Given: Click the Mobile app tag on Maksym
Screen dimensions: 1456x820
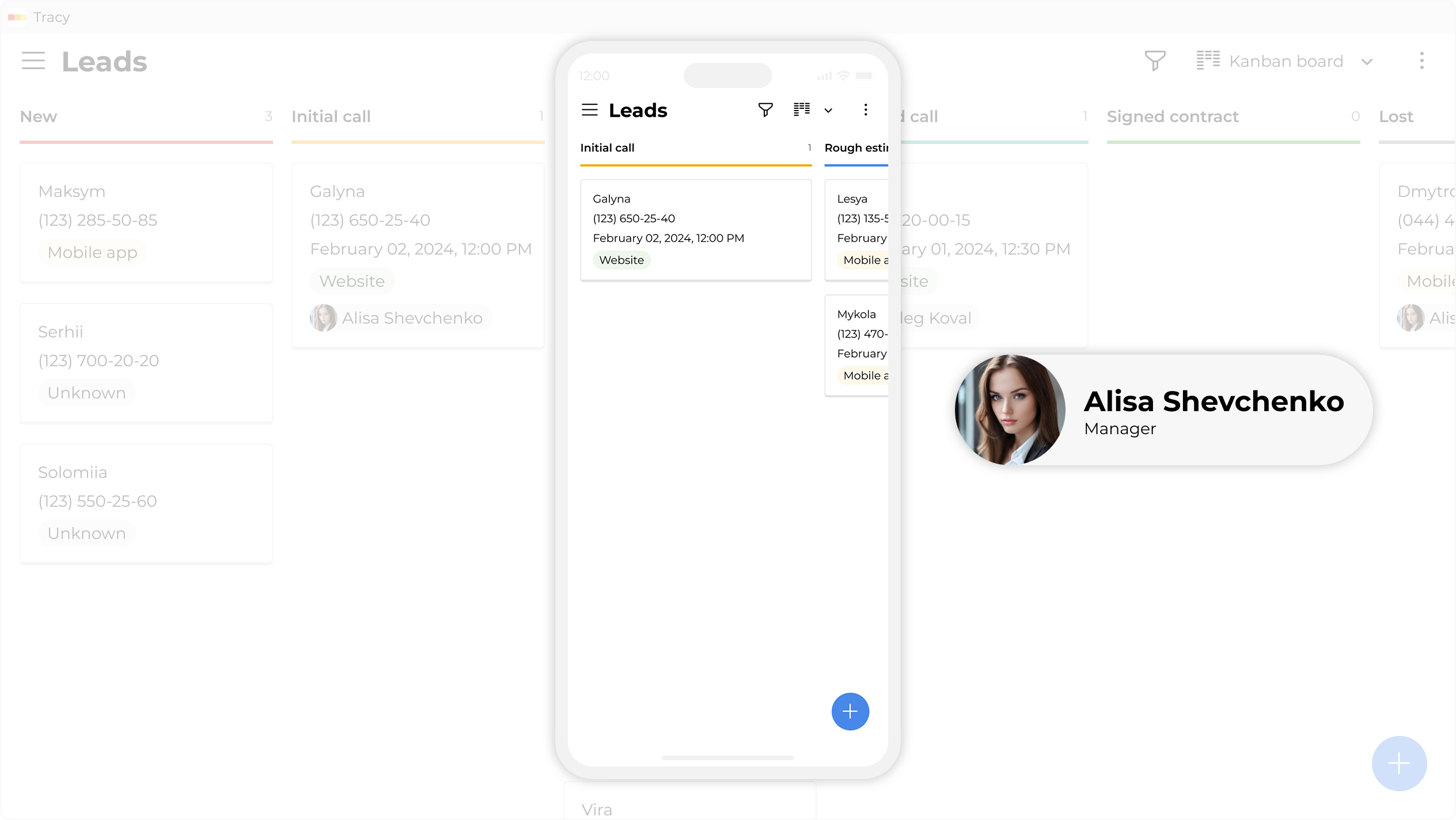Looking at the screenshot, I should click(x=92, y=252).
